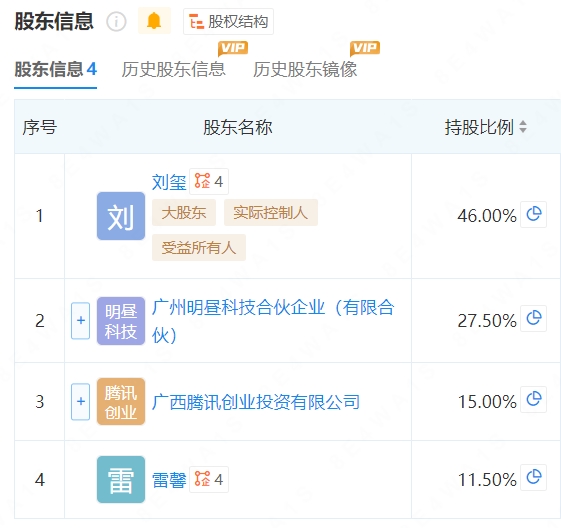561x528 pixels.
Task: Click the 腾讯创业 orange avatar thumbnail
Action: 121,401
